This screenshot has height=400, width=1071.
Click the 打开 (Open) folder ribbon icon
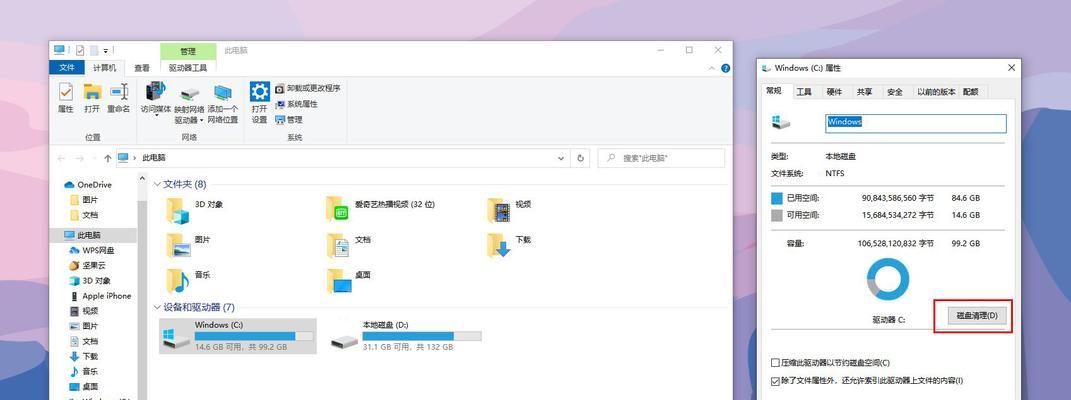(92, 98)
